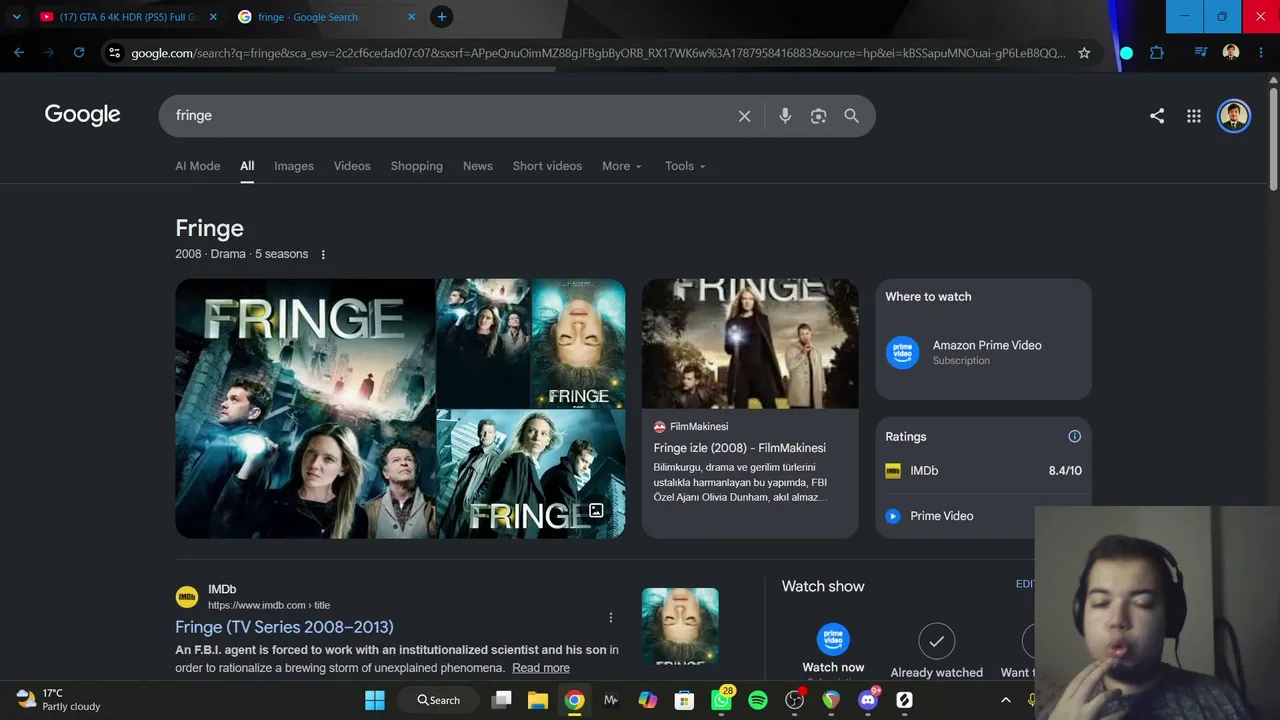1280x720 pixels.
Task: Close the fringe Google Search tab
Action: pyautogui.click(x=412, y=17)
